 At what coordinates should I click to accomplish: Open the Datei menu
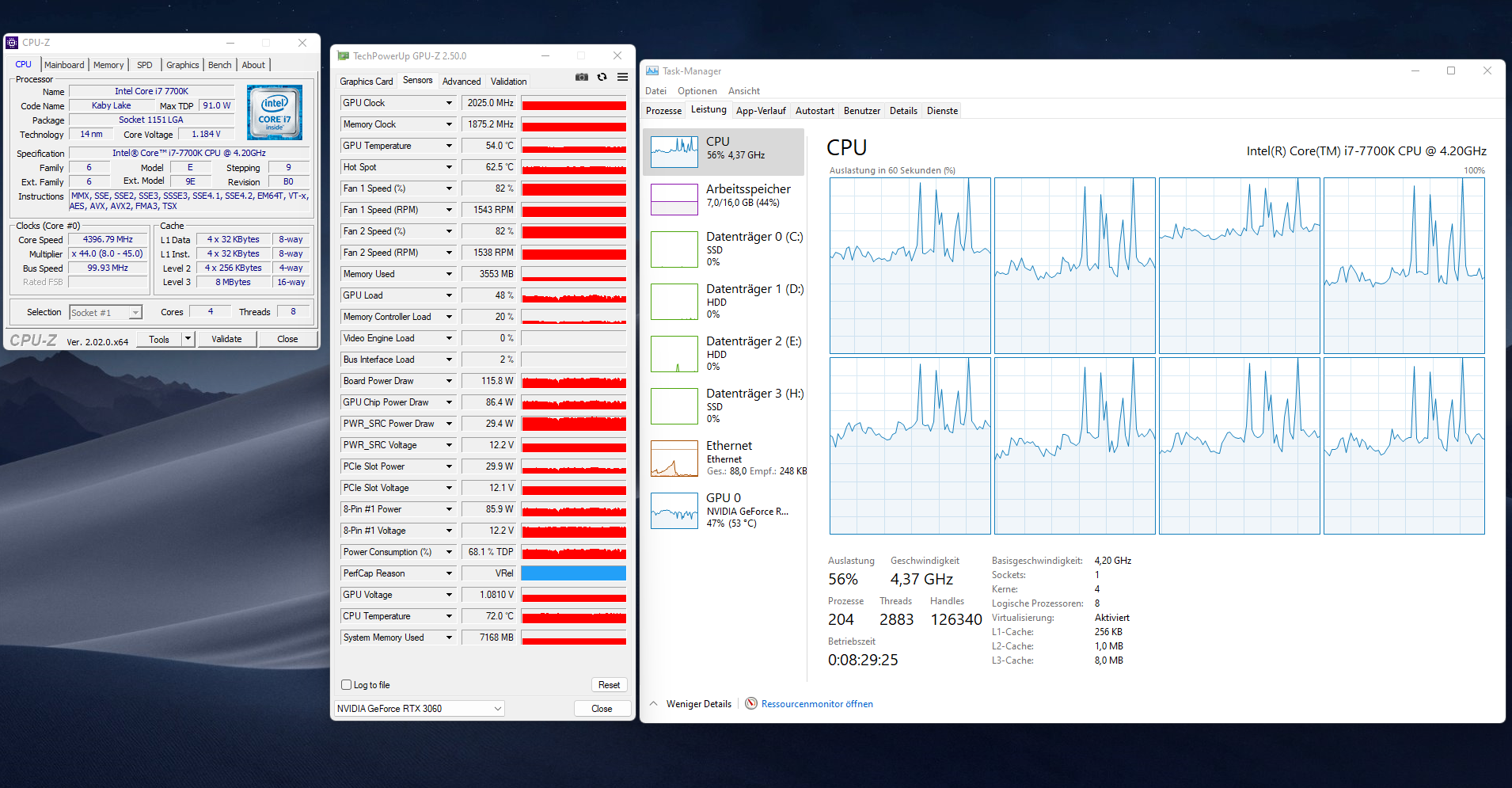[x=655, y=91]
